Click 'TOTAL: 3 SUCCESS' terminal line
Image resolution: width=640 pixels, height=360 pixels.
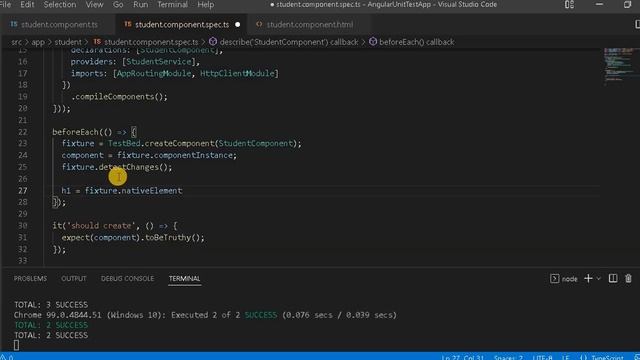[51, 305]
